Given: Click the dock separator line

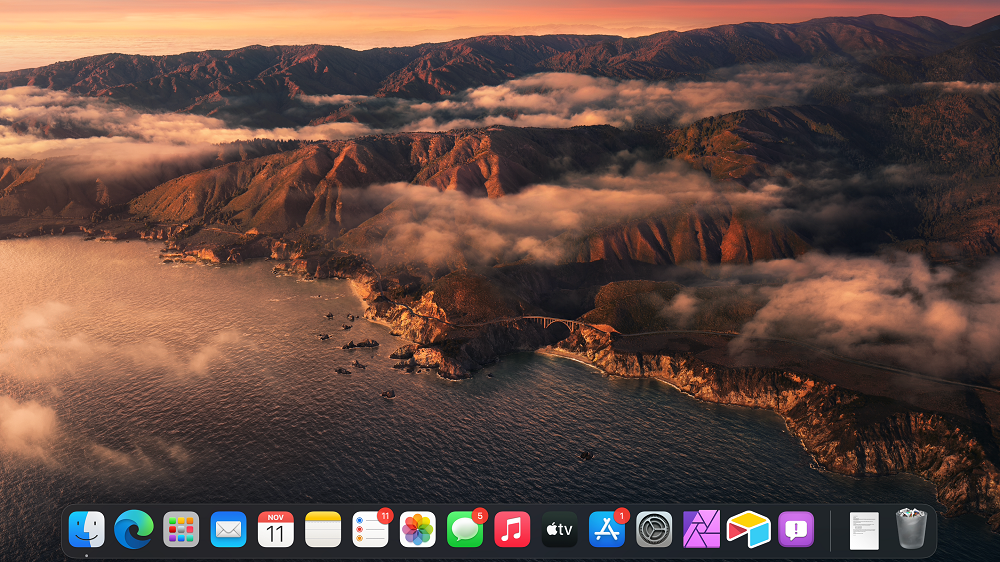Looking at the screenshot, I should (x=830, y=530).
